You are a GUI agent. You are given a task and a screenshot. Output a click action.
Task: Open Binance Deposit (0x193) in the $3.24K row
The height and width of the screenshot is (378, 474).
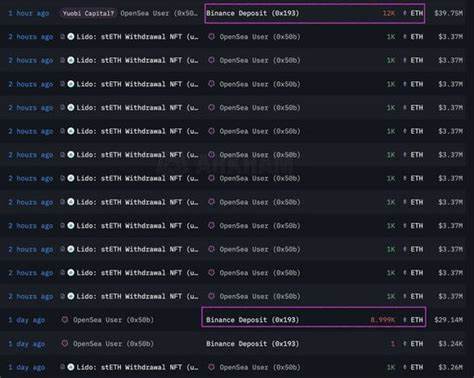tap(253, 344)
